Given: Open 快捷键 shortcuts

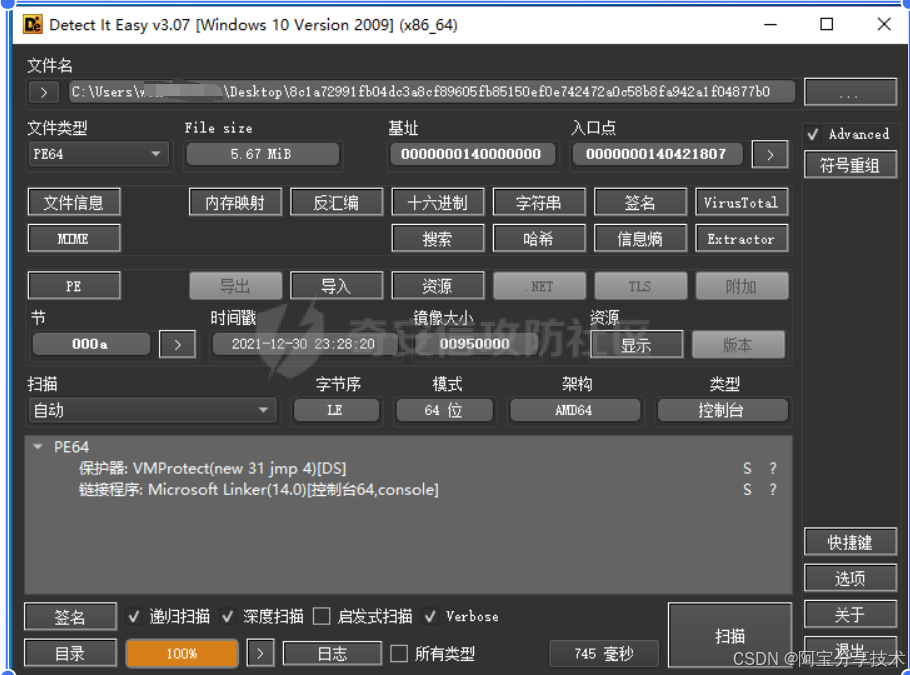Looking at the screenshot, I should (x=850, y=542).
